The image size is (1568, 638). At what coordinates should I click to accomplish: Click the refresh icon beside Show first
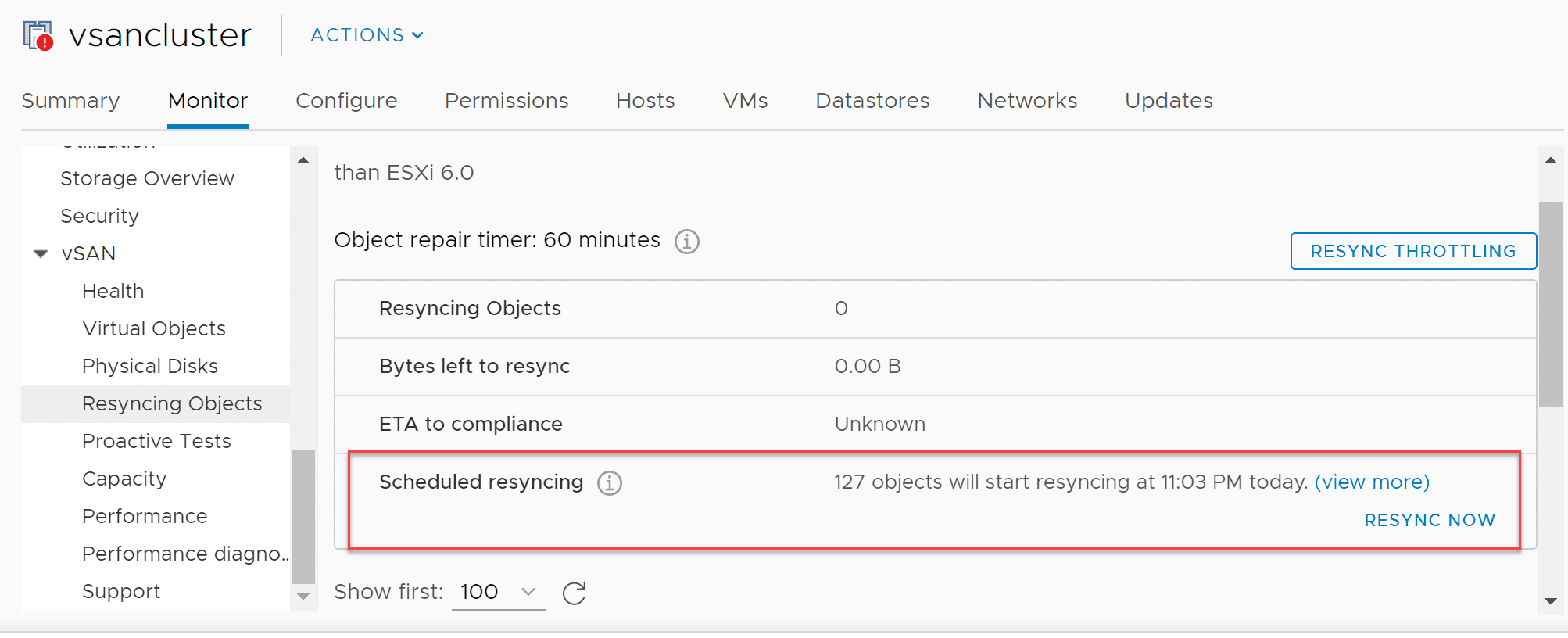[575, 593]
